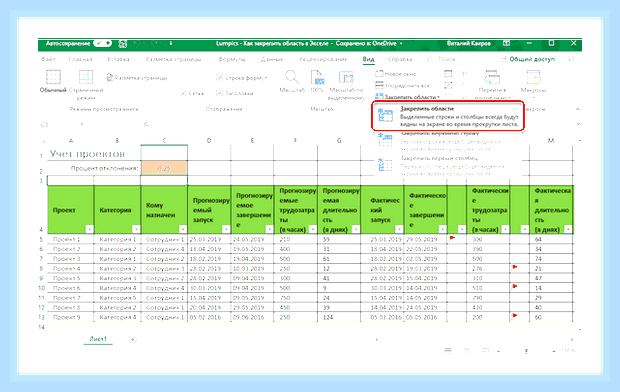
Task: Toggle the Сетка gridlines checkbox
Action: tap(192, 93)
